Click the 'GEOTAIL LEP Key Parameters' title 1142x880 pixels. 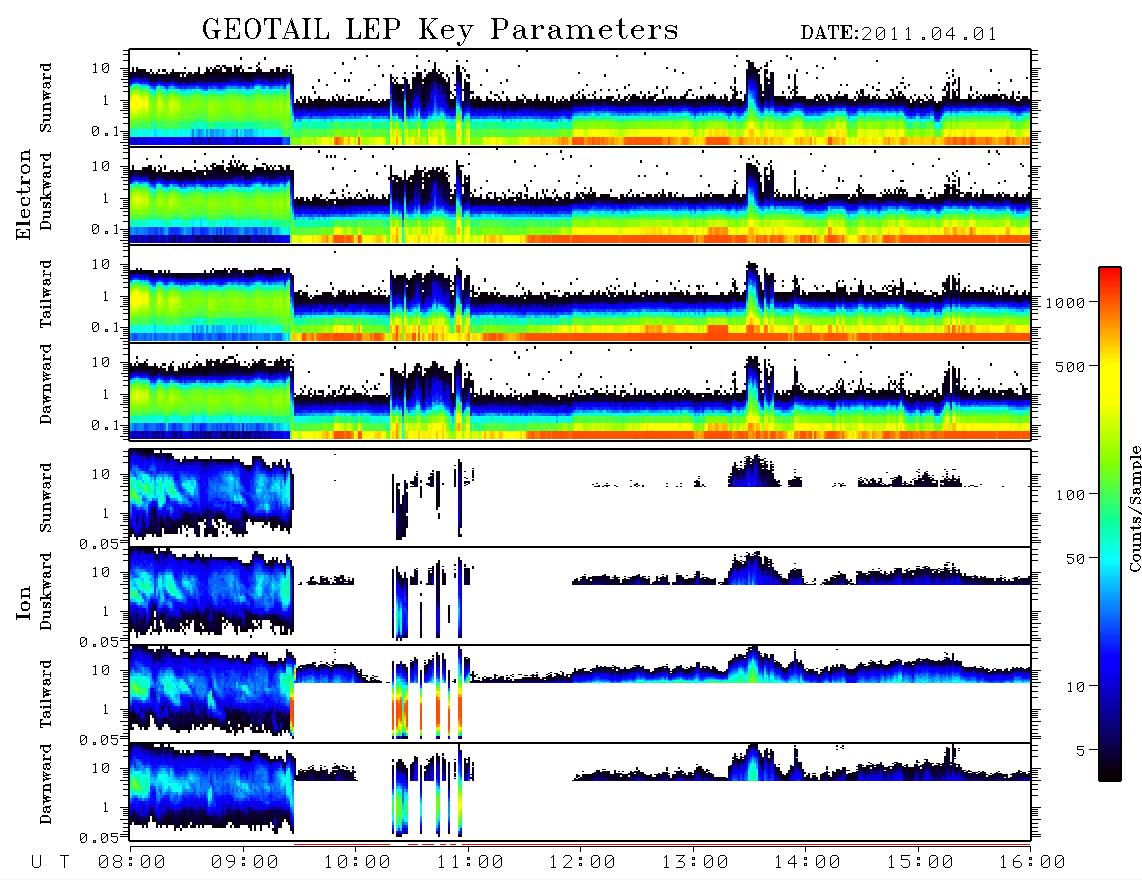coord(440,30)
